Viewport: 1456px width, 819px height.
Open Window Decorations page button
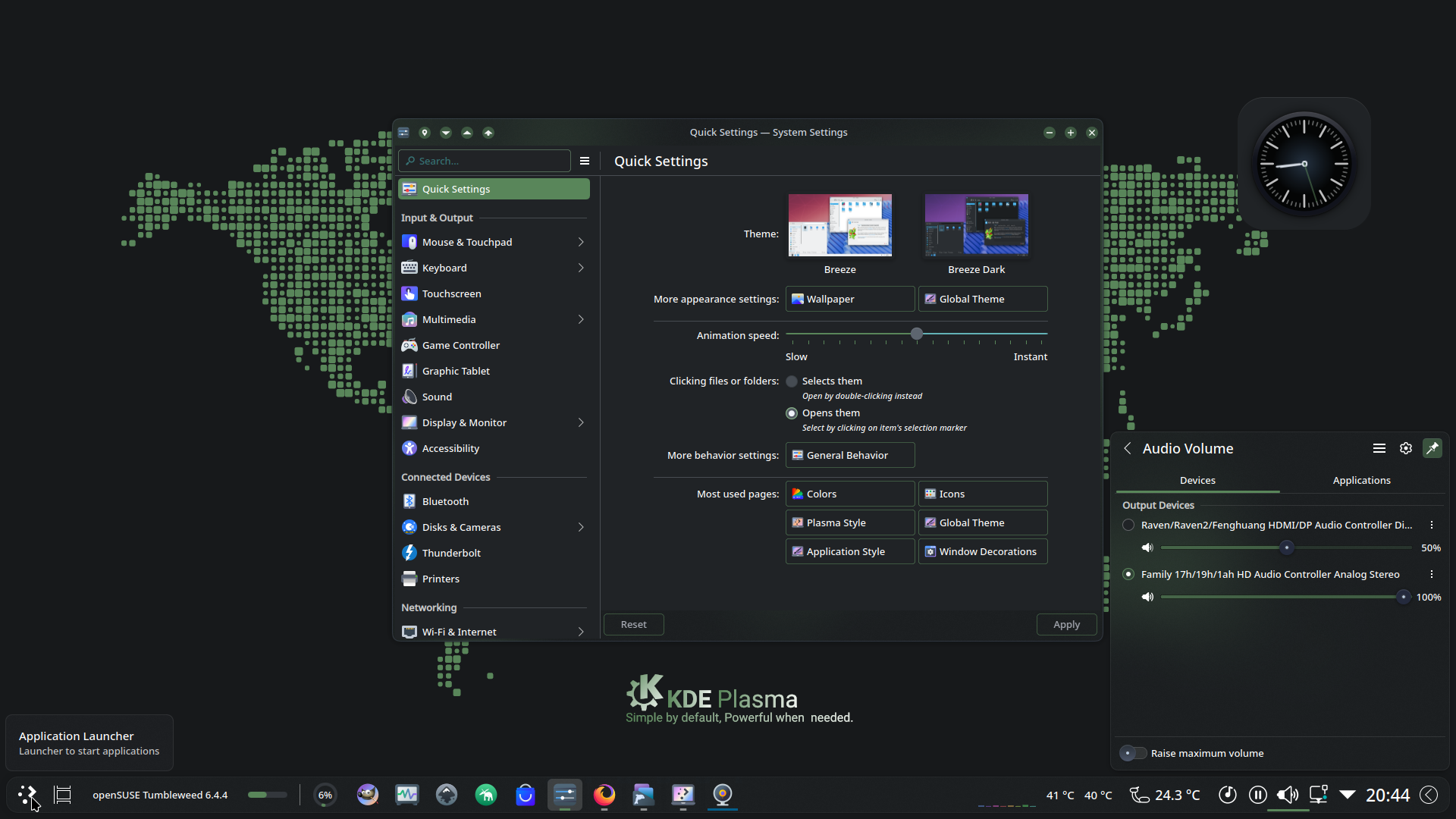(983, 551)
